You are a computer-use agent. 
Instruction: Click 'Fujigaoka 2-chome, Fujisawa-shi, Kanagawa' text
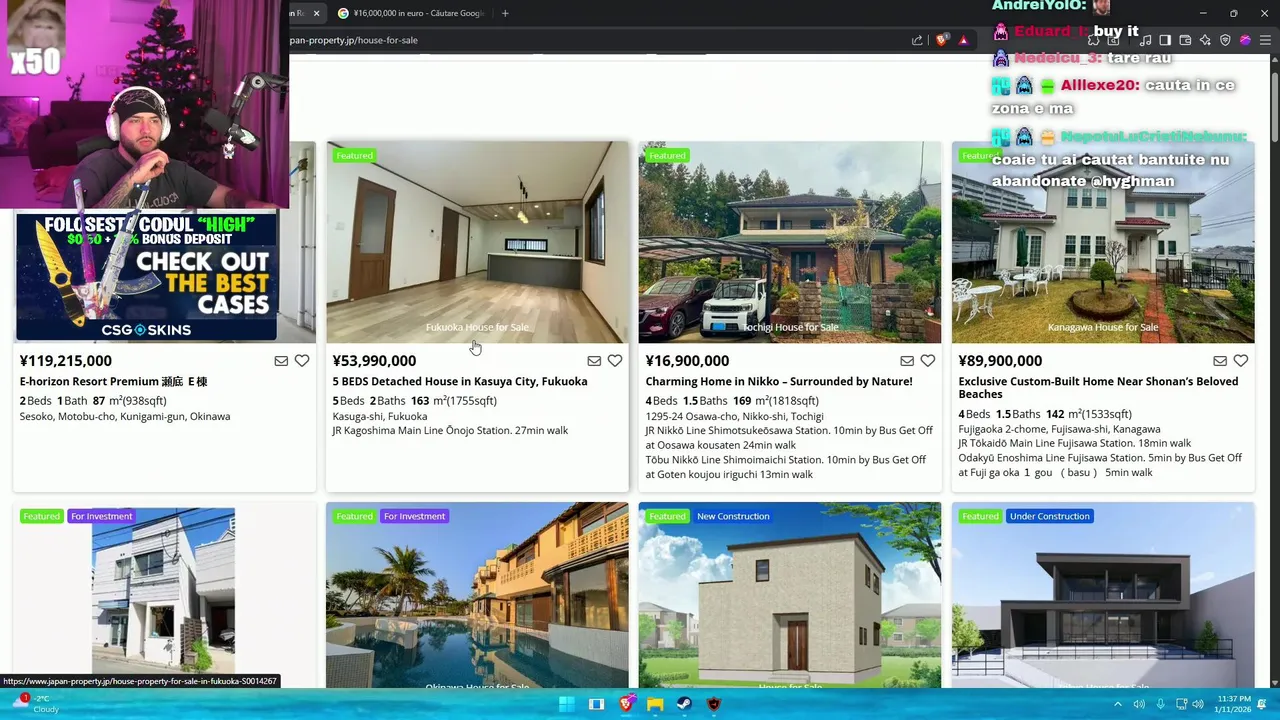(x=1059, y=429)
